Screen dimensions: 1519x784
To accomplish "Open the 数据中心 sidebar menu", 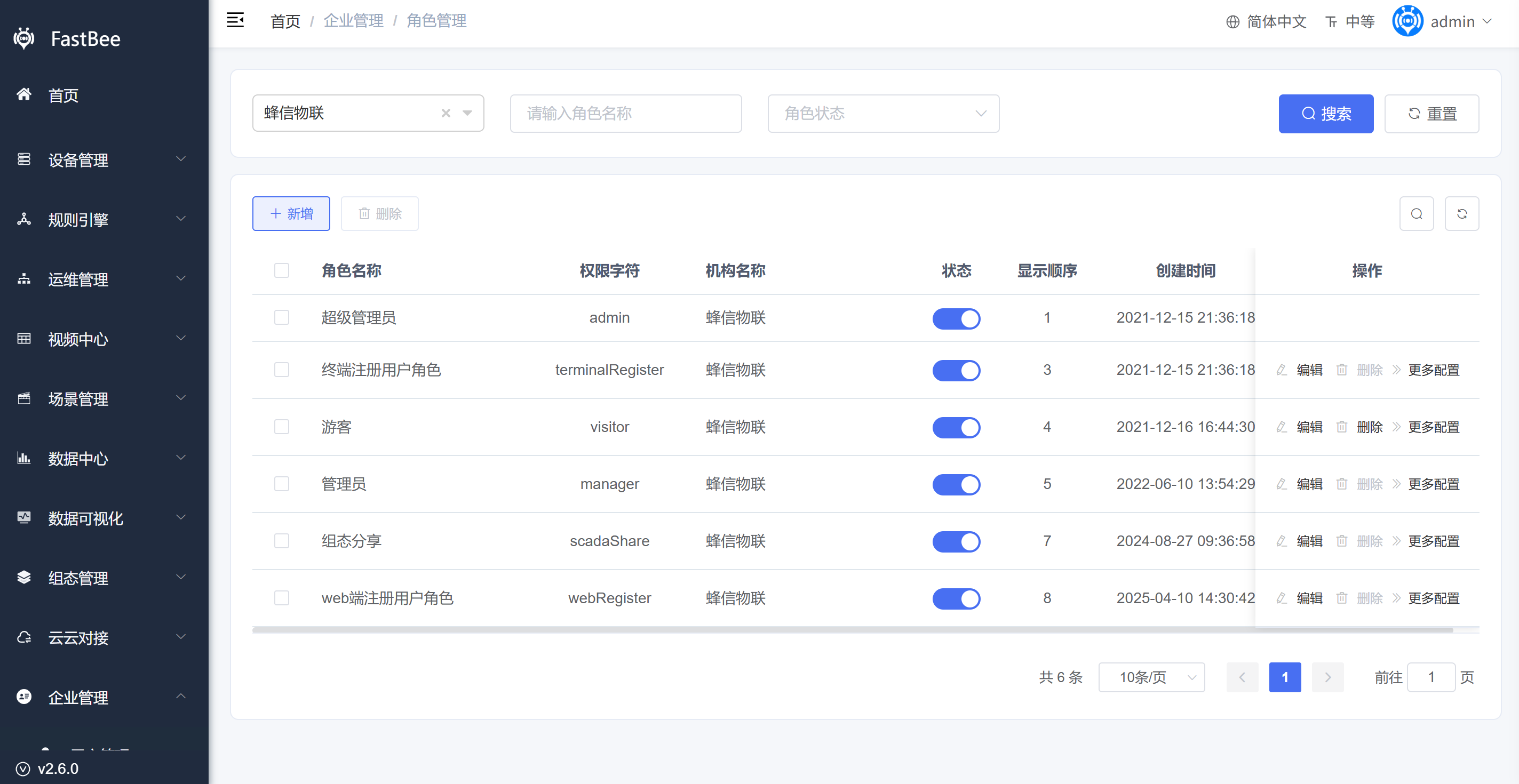I will tap(105, 459).
